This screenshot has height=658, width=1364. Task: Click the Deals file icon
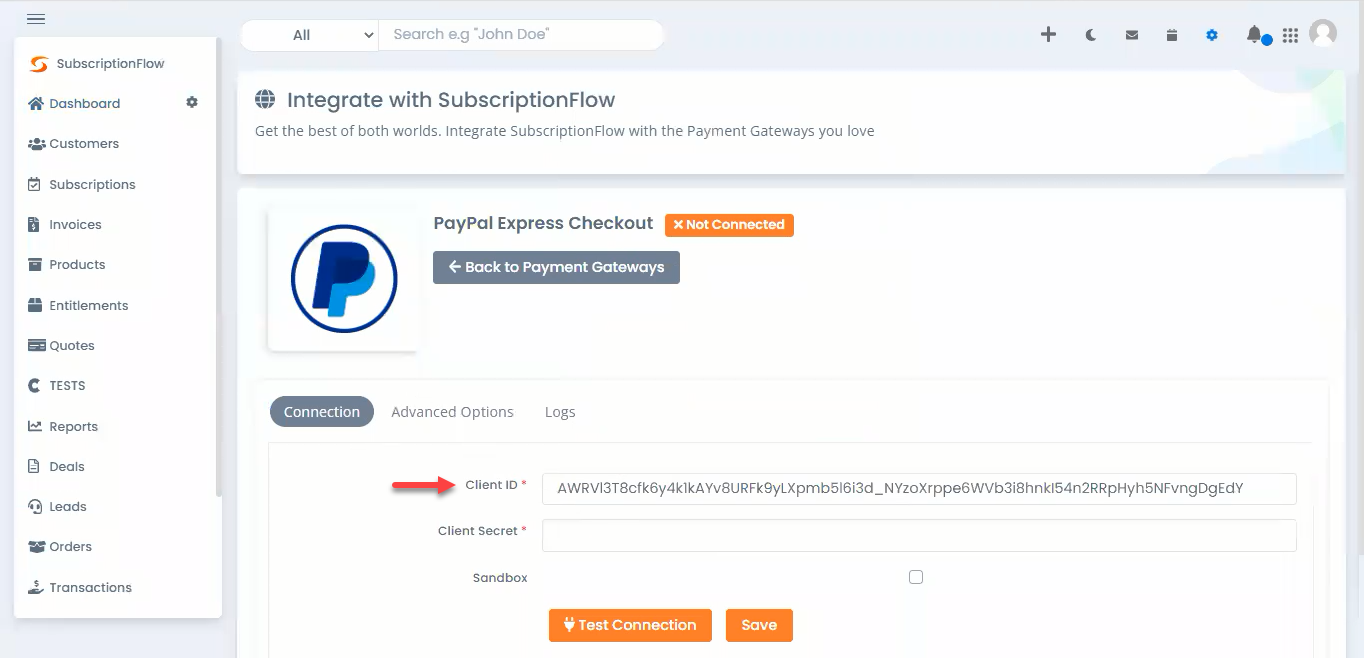pyautogui.click(x=35, y=467)
